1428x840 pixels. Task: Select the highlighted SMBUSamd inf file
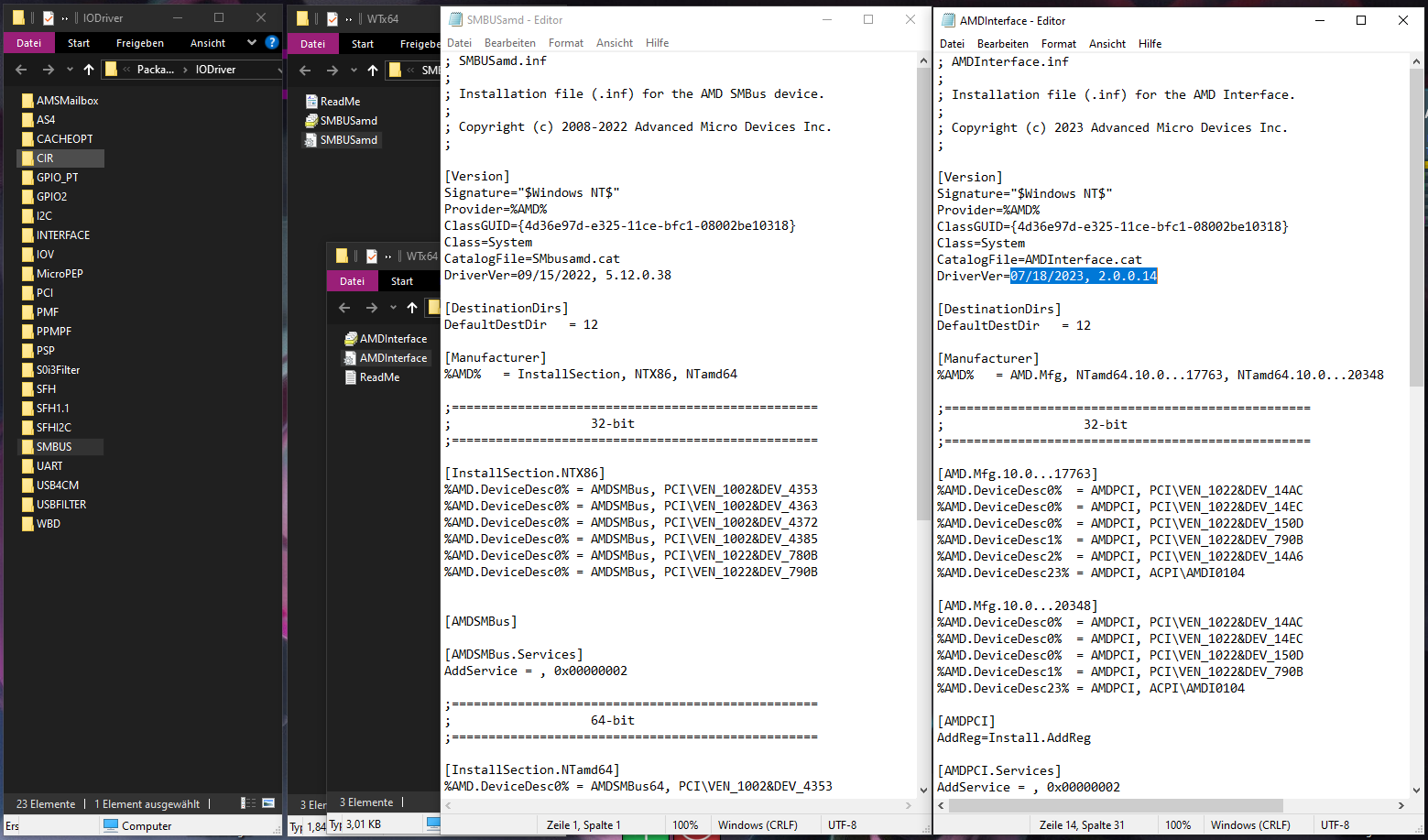coord(341,140)
